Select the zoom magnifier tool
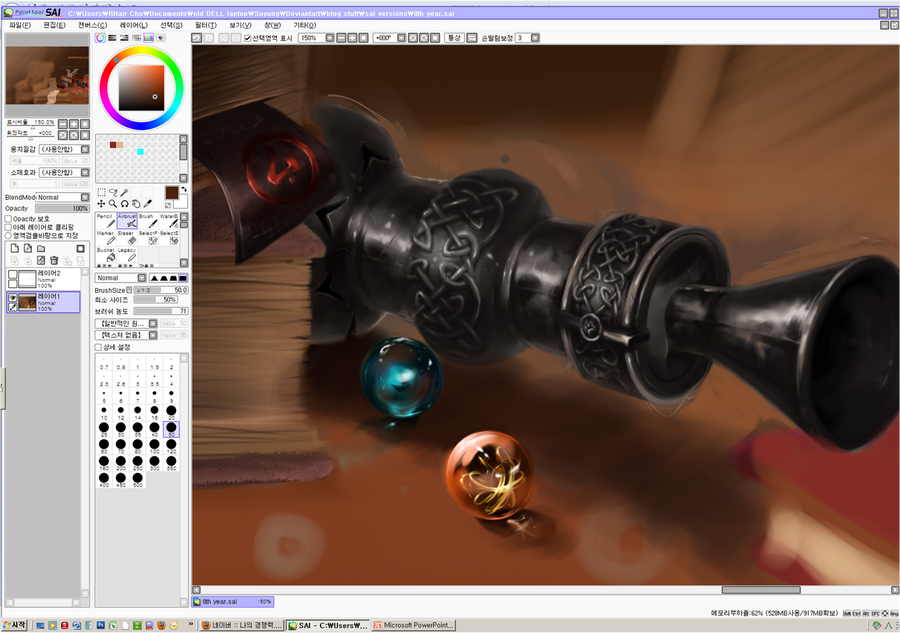900x633 pixels. [x=112, y=204]
